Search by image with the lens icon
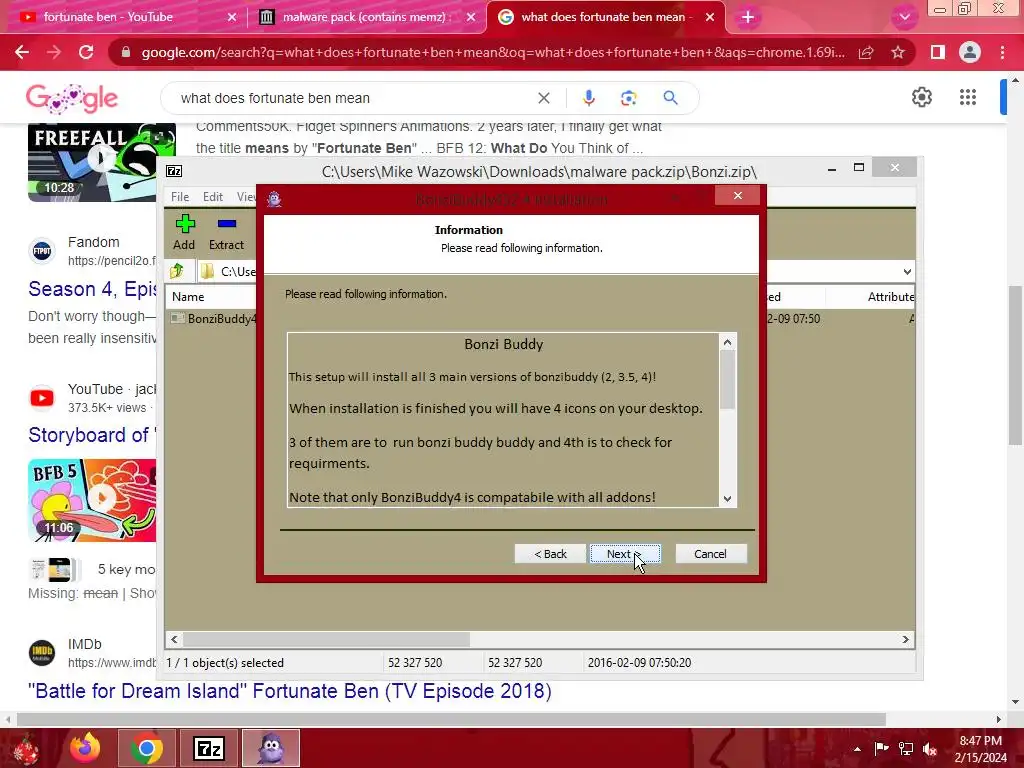 tap(628, 98)
